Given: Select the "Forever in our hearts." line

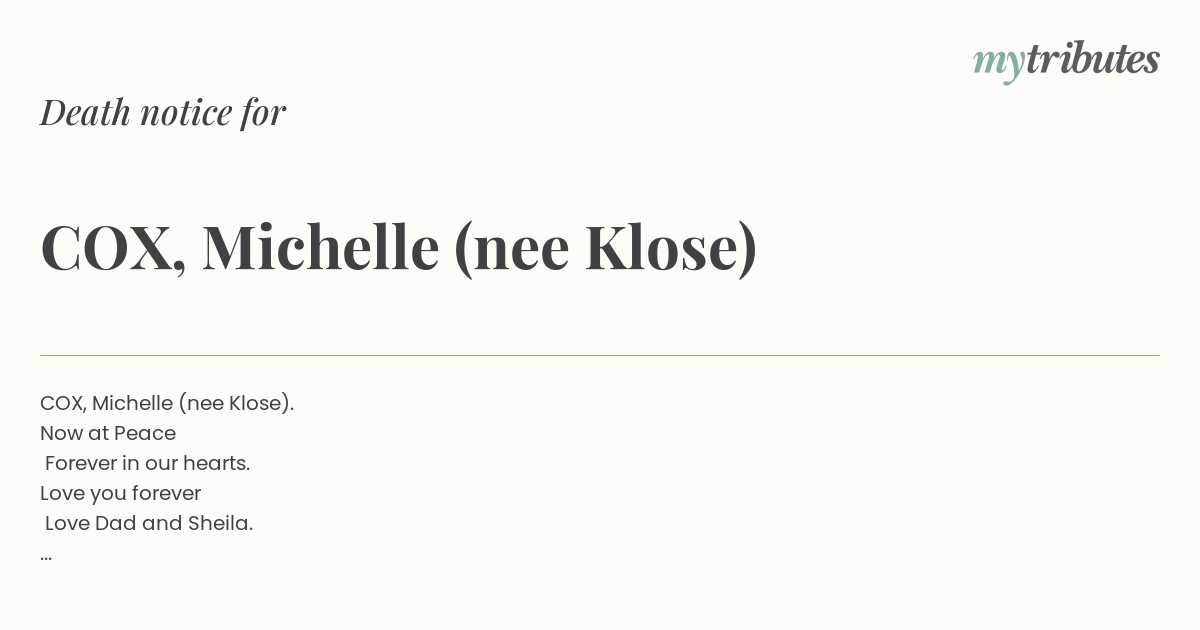Looking at the screenshot, I should pyautogui.click(x=147, y=463).
